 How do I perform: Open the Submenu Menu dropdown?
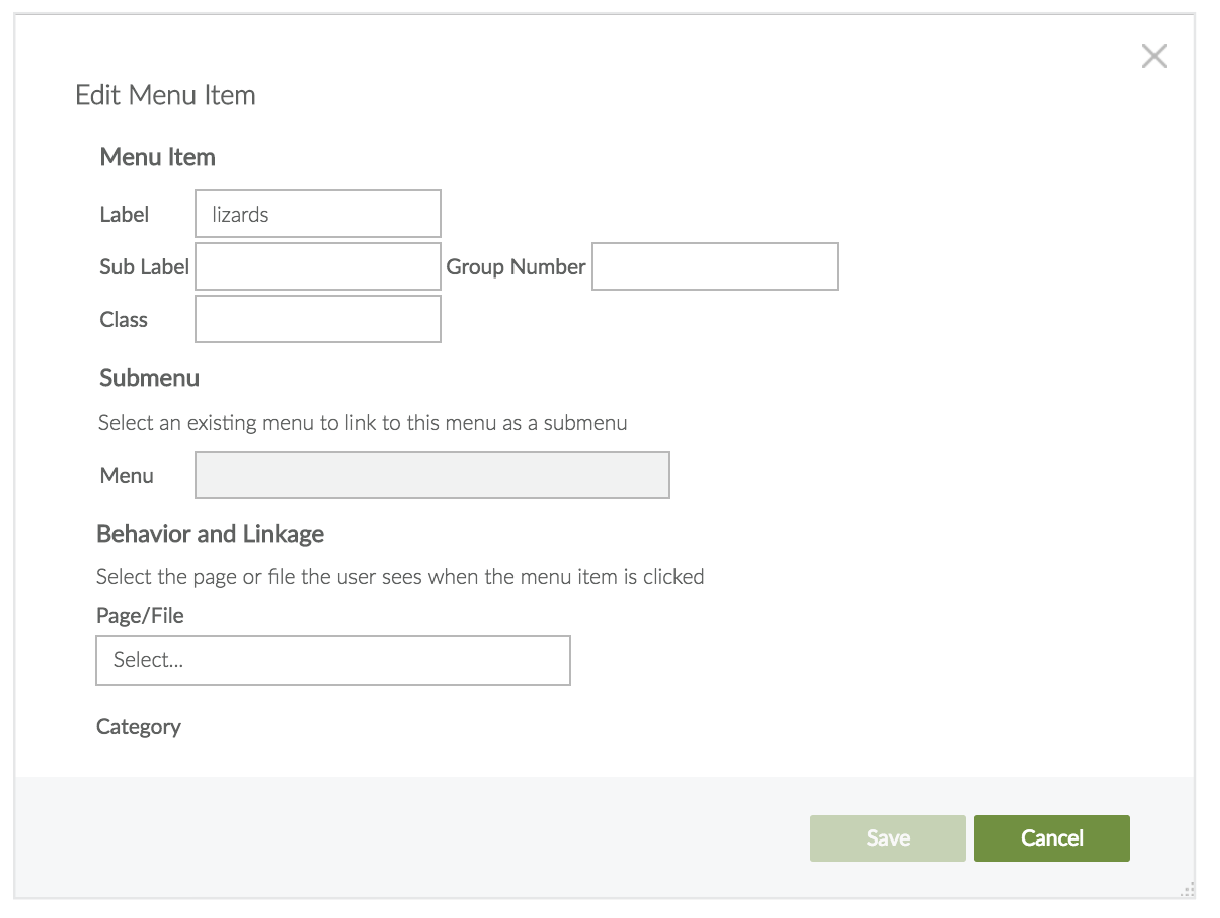(x=432, y=475)
